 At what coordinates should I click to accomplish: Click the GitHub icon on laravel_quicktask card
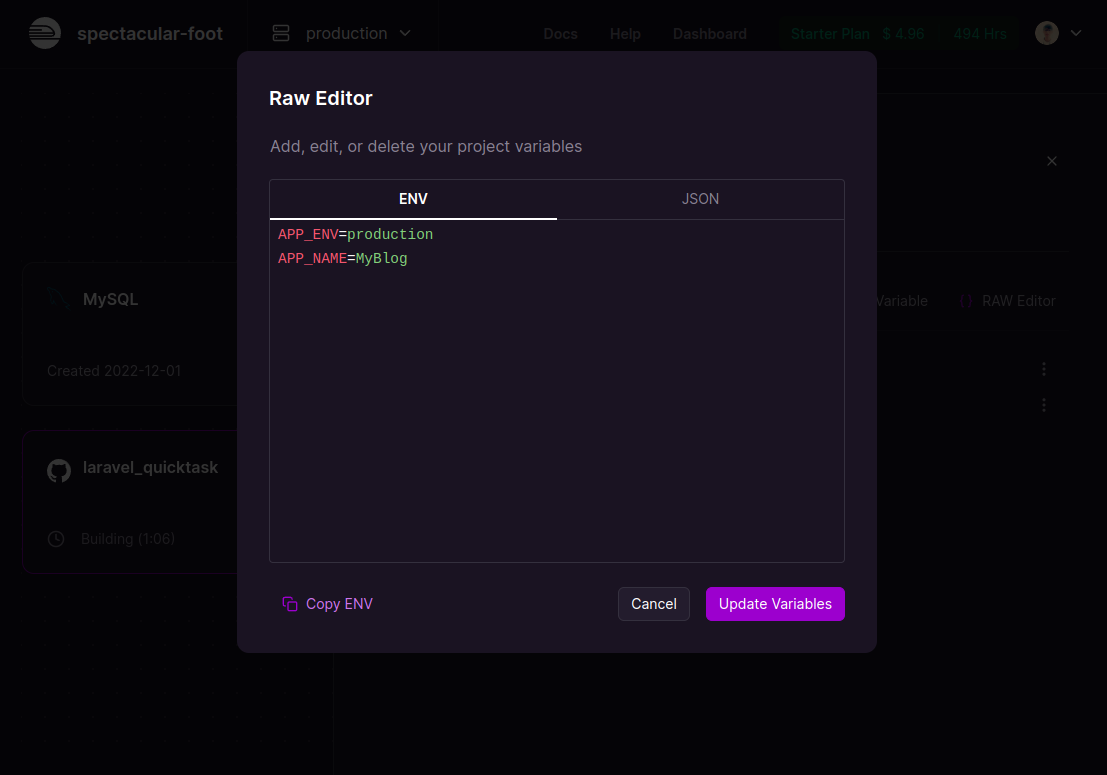[x=58, y=470]
